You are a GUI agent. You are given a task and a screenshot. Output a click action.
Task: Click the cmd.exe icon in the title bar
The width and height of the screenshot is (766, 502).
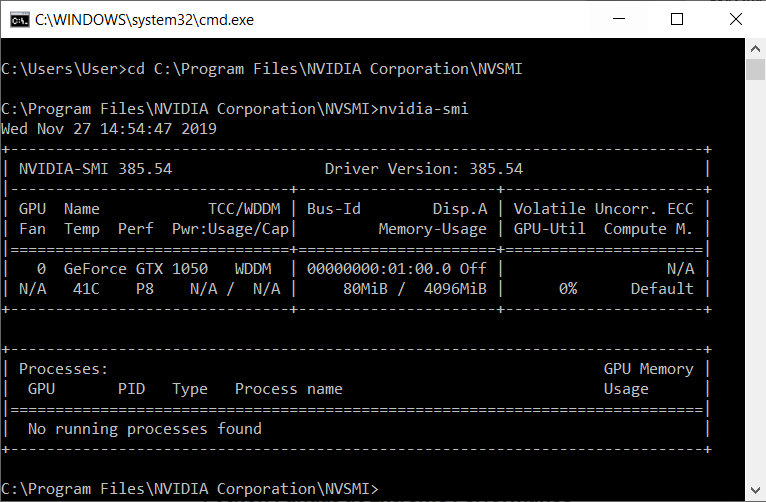point(20,20)
